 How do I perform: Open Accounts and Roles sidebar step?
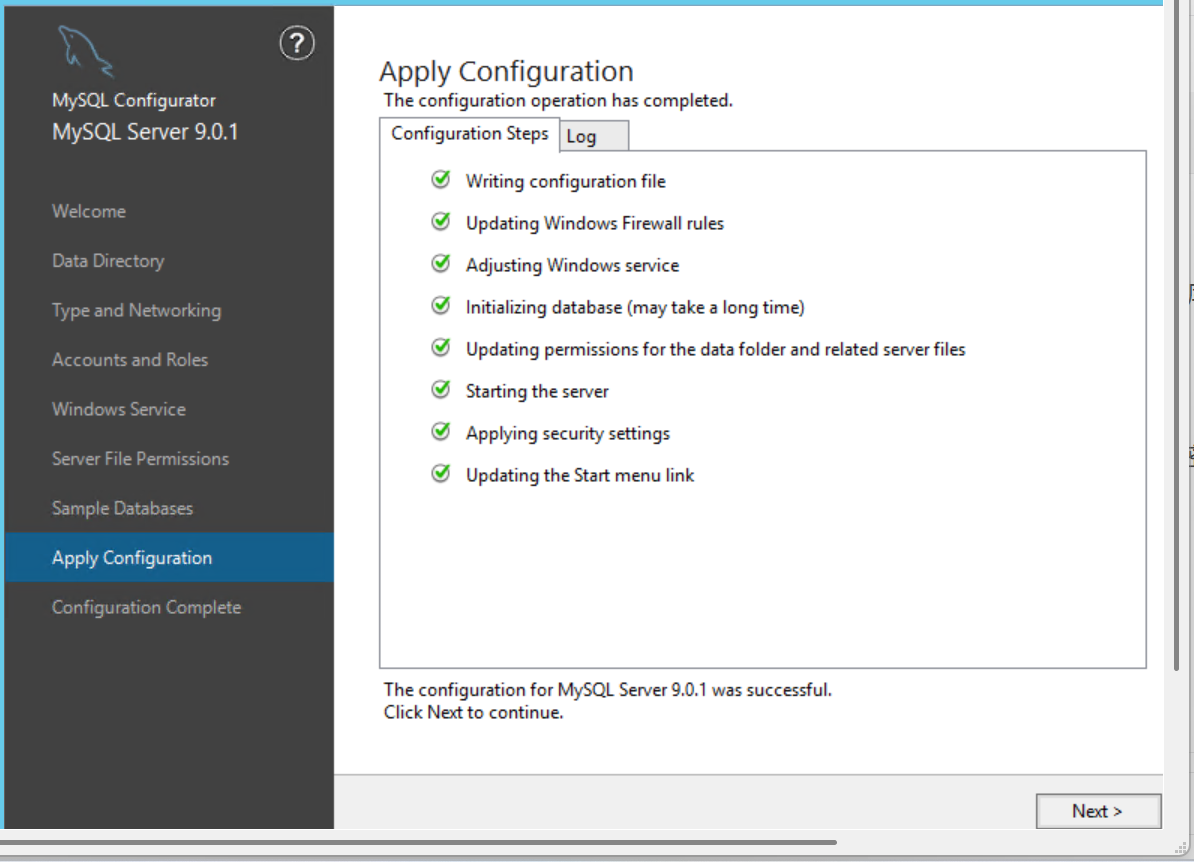pos(129,359)
